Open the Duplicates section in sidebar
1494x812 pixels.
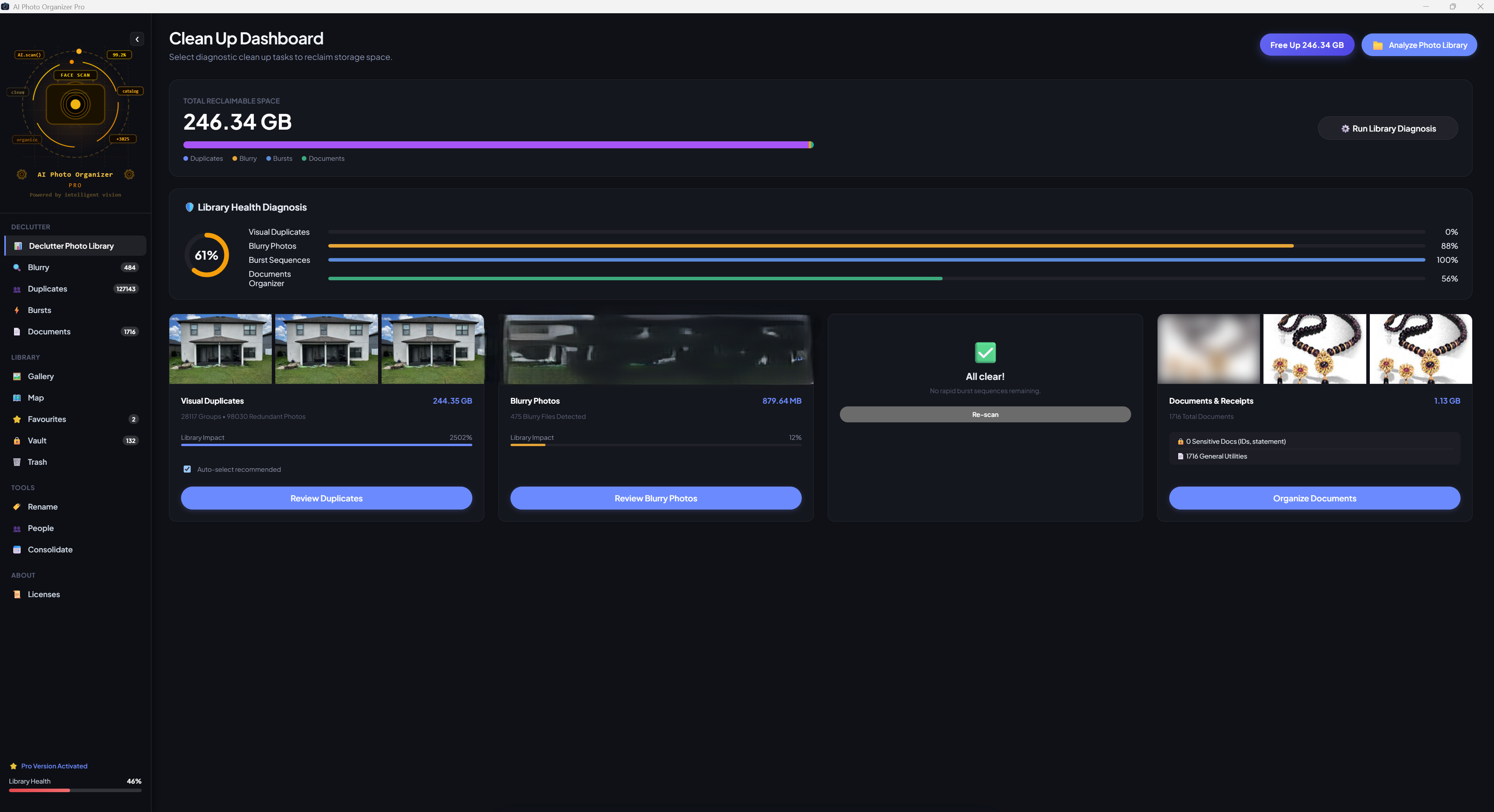[75, 289]
